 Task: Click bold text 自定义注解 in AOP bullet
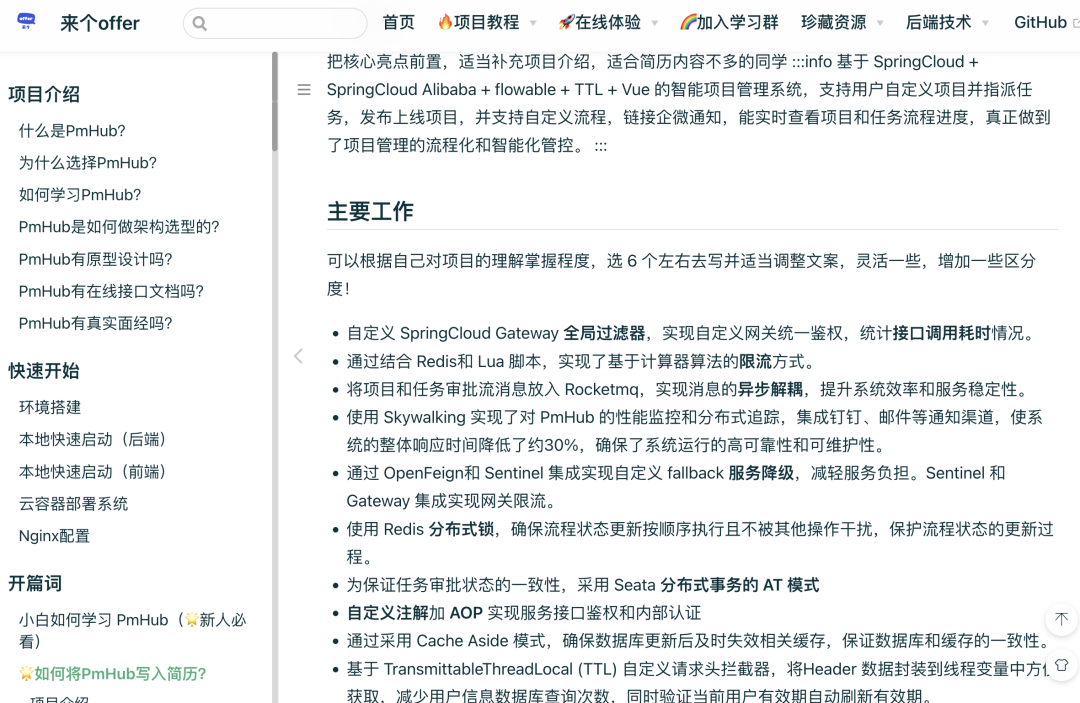point(388,613)
